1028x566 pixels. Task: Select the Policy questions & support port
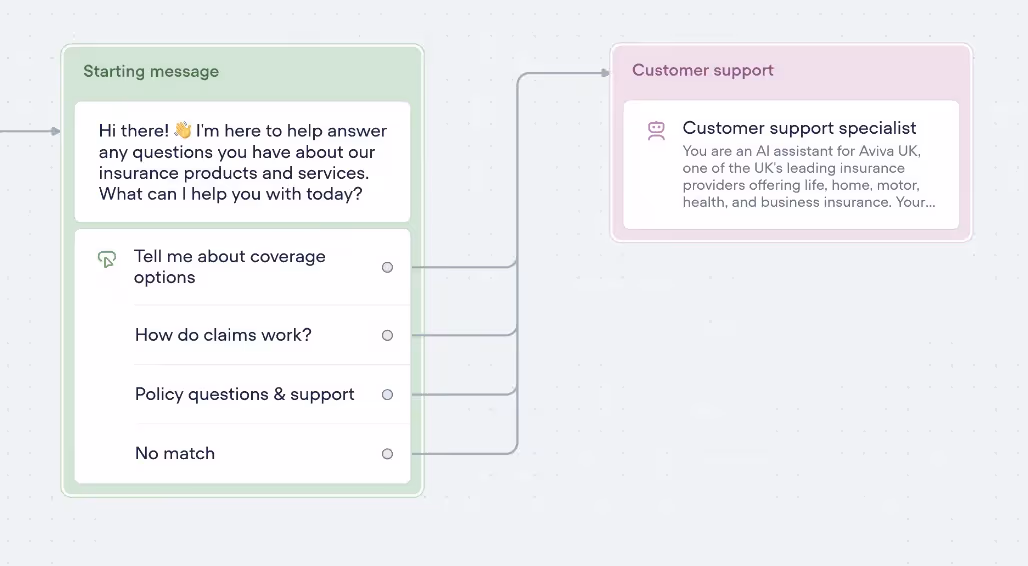point(387,394)
